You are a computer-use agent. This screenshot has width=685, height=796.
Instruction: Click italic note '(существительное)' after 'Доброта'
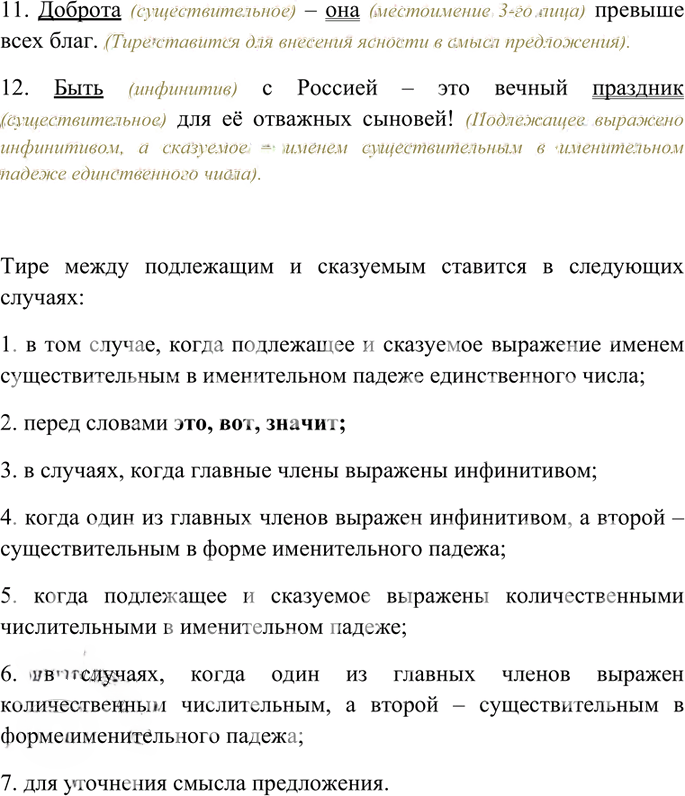click(213, 11)
